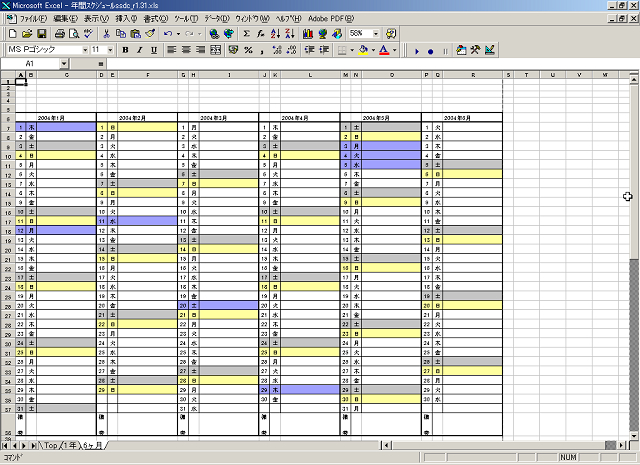Viewport: 640px width, 465px height.
Task: Sort ascending with the A-Z icon
Action: [x=274, y=34]
